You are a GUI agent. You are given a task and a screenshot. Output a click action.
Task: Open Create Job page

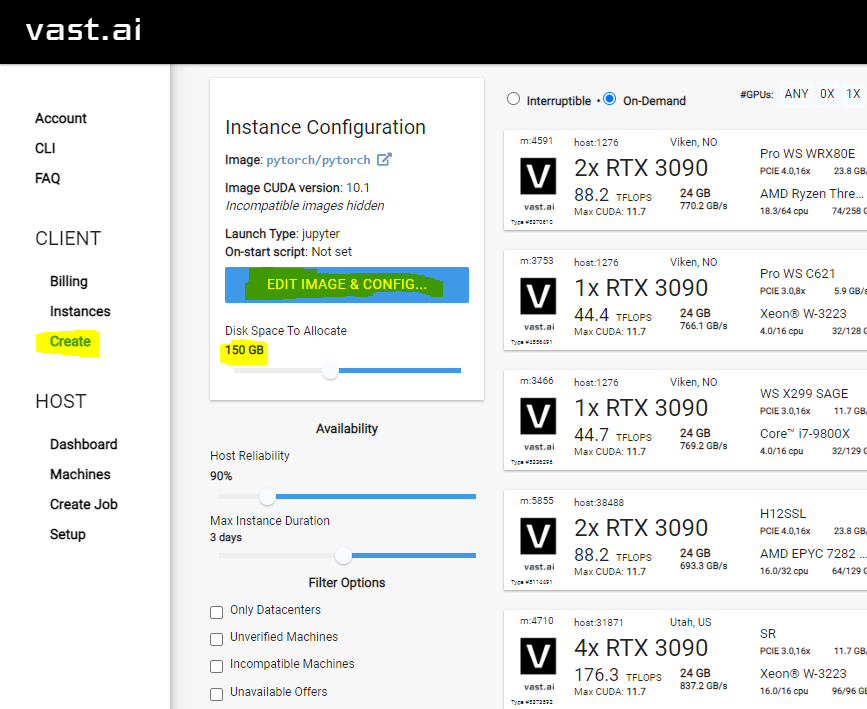(83, 504)
